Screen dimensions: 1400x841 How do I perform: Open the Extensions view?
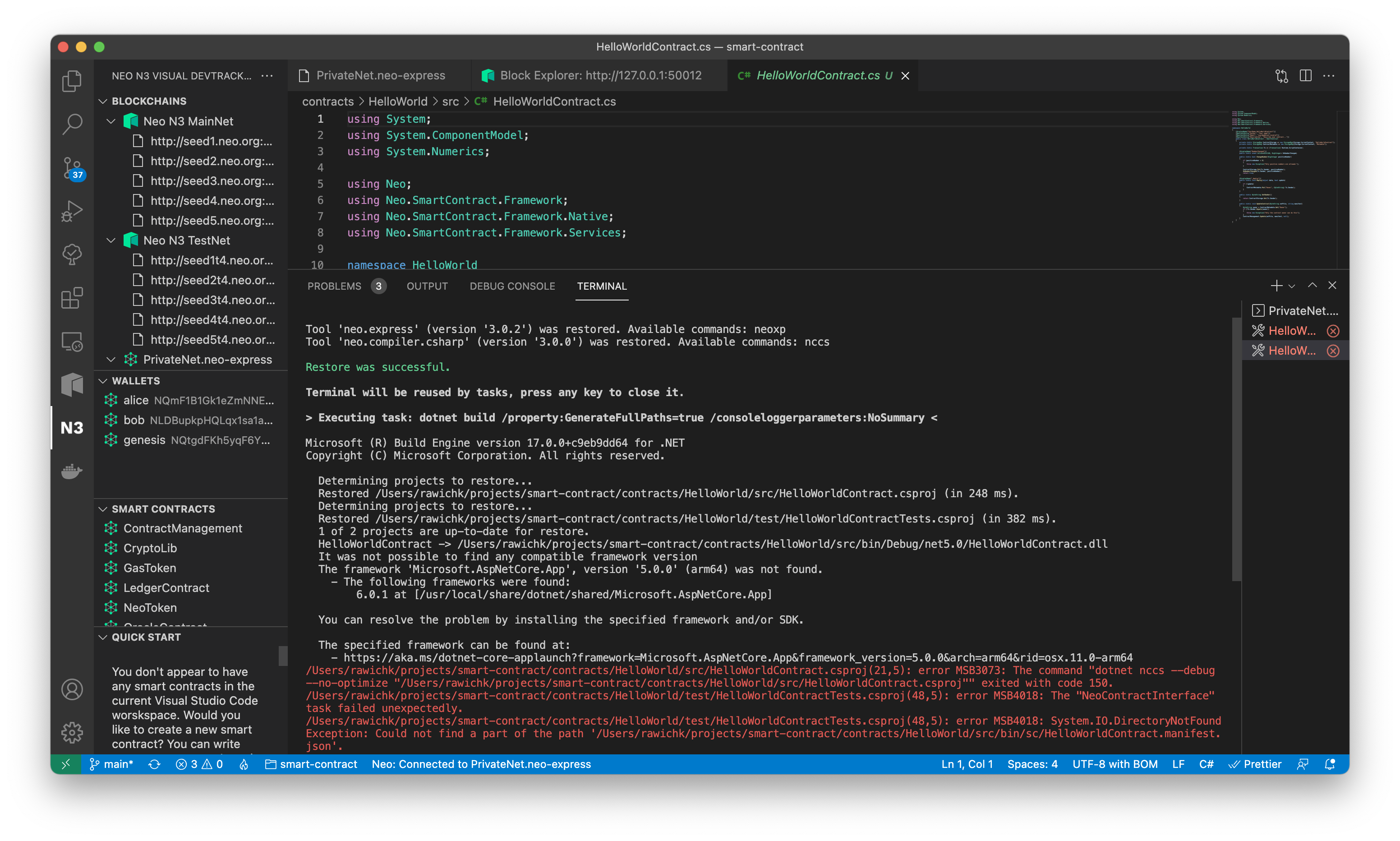click(x=71, y=298)
